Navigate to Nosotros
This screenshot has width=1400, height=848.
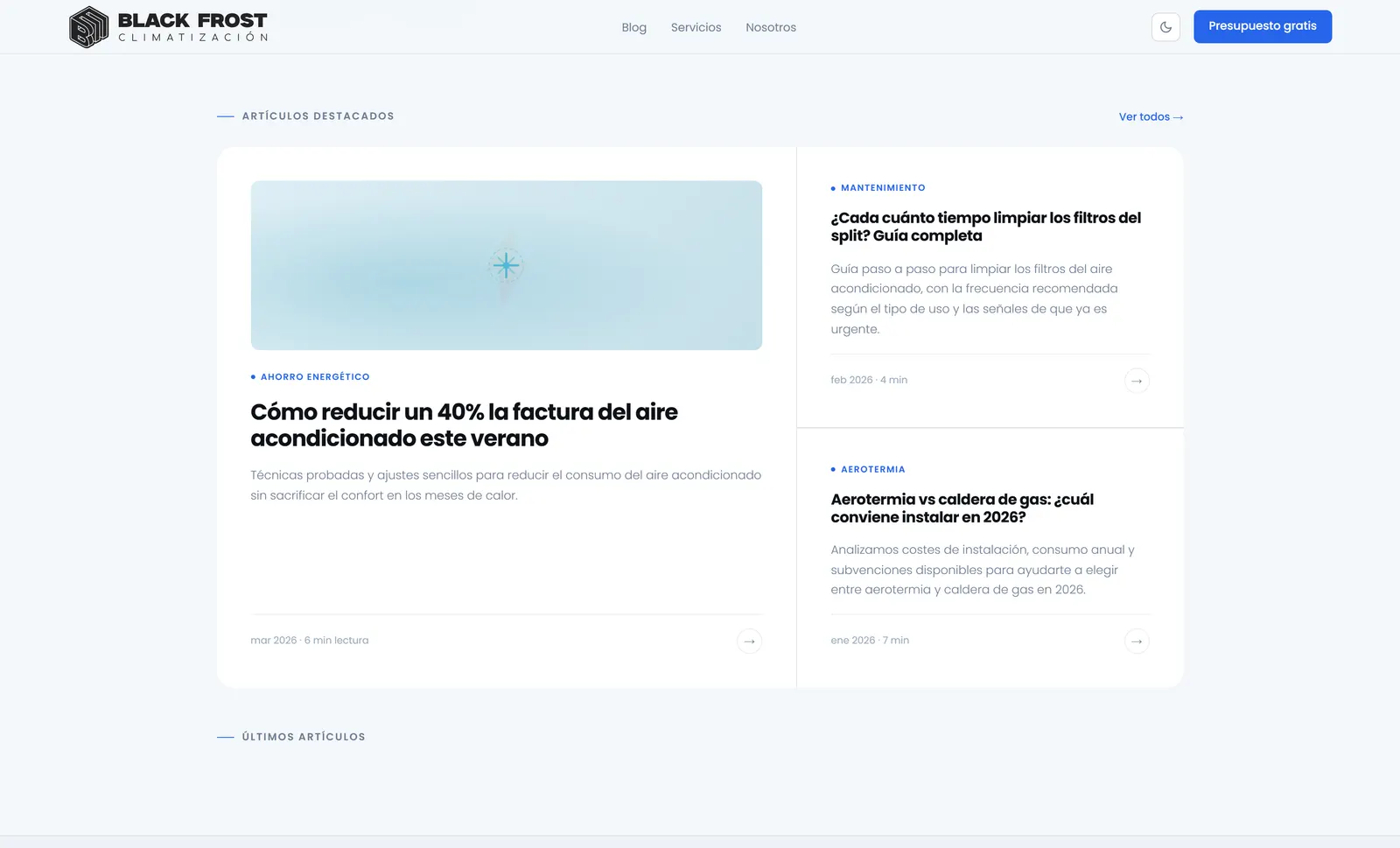click(x=771, y=27)
